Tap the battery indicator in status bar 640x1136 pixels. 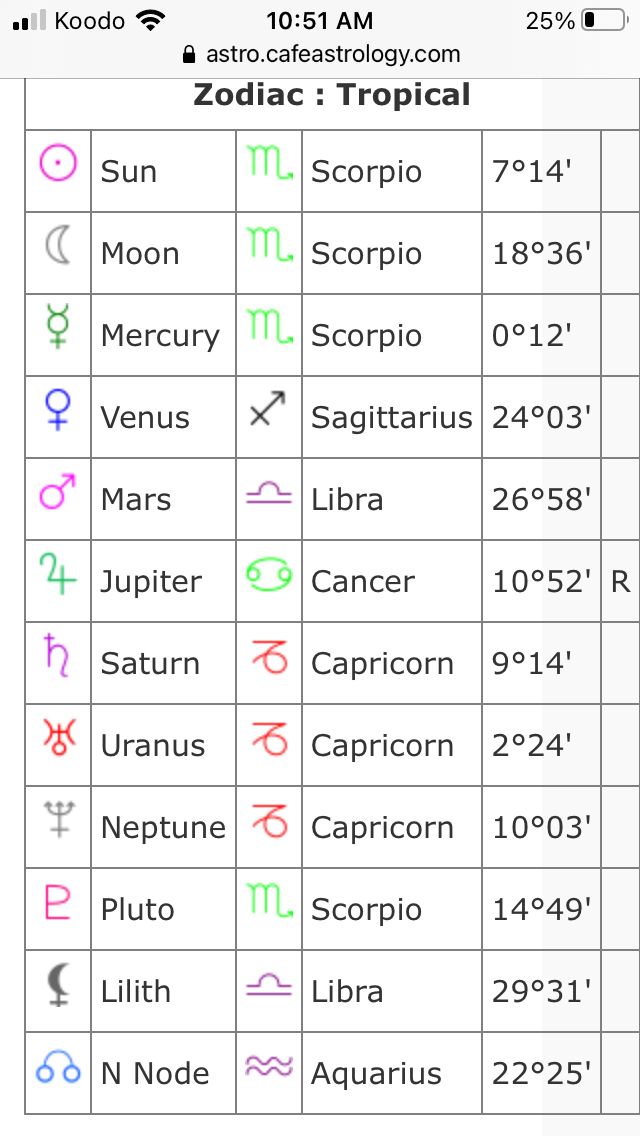pyautogui.click(x=604, y=20)
